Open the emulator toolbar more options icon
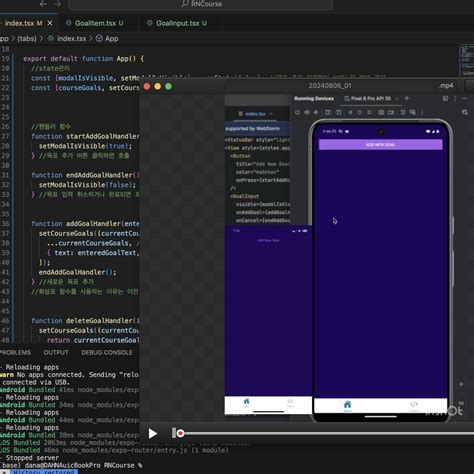The image size is (474, 474). tap(422, 112)
